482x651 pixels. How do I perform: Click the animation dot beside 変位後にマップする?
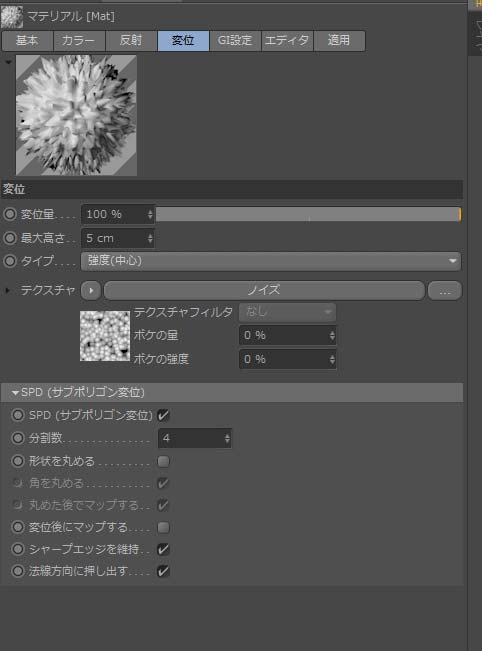pyautogui.click(x=18, y=527)
